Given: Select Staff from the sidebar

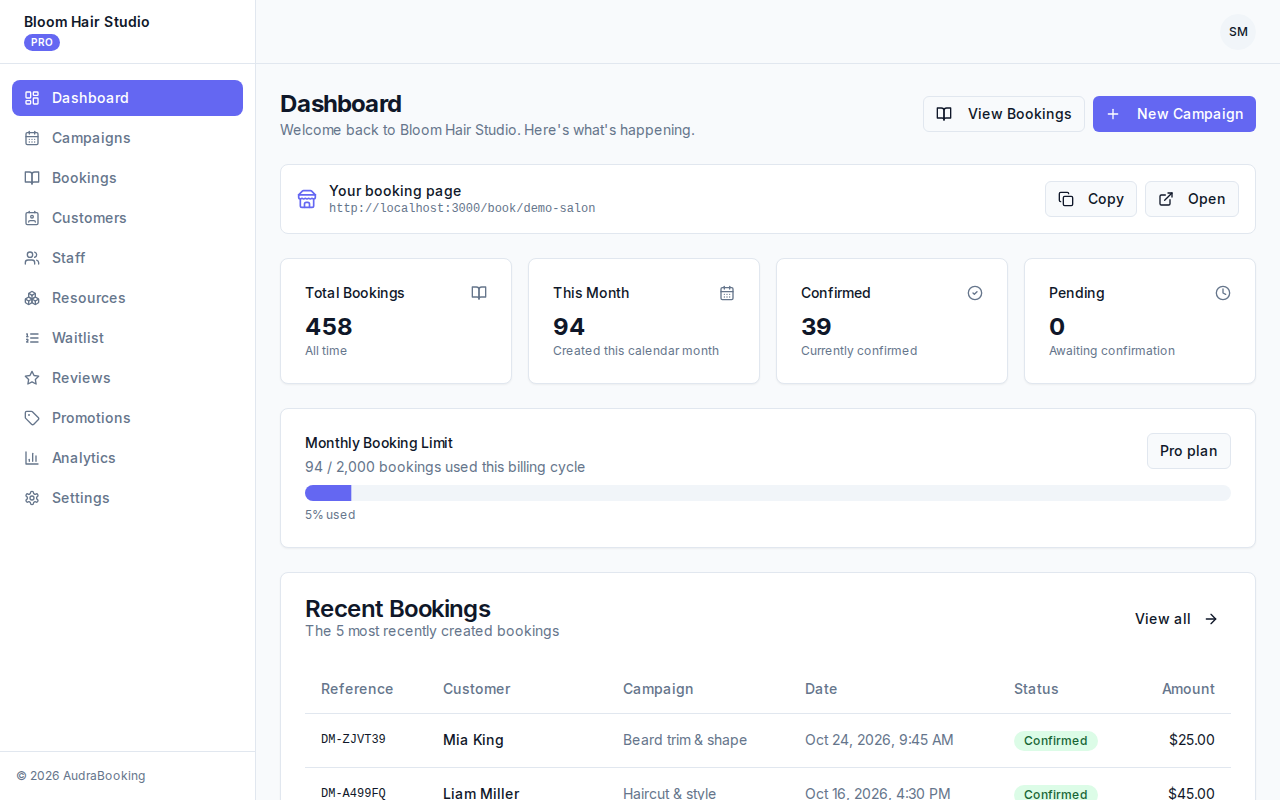Looking at the screenshot, I should [127, 258].
